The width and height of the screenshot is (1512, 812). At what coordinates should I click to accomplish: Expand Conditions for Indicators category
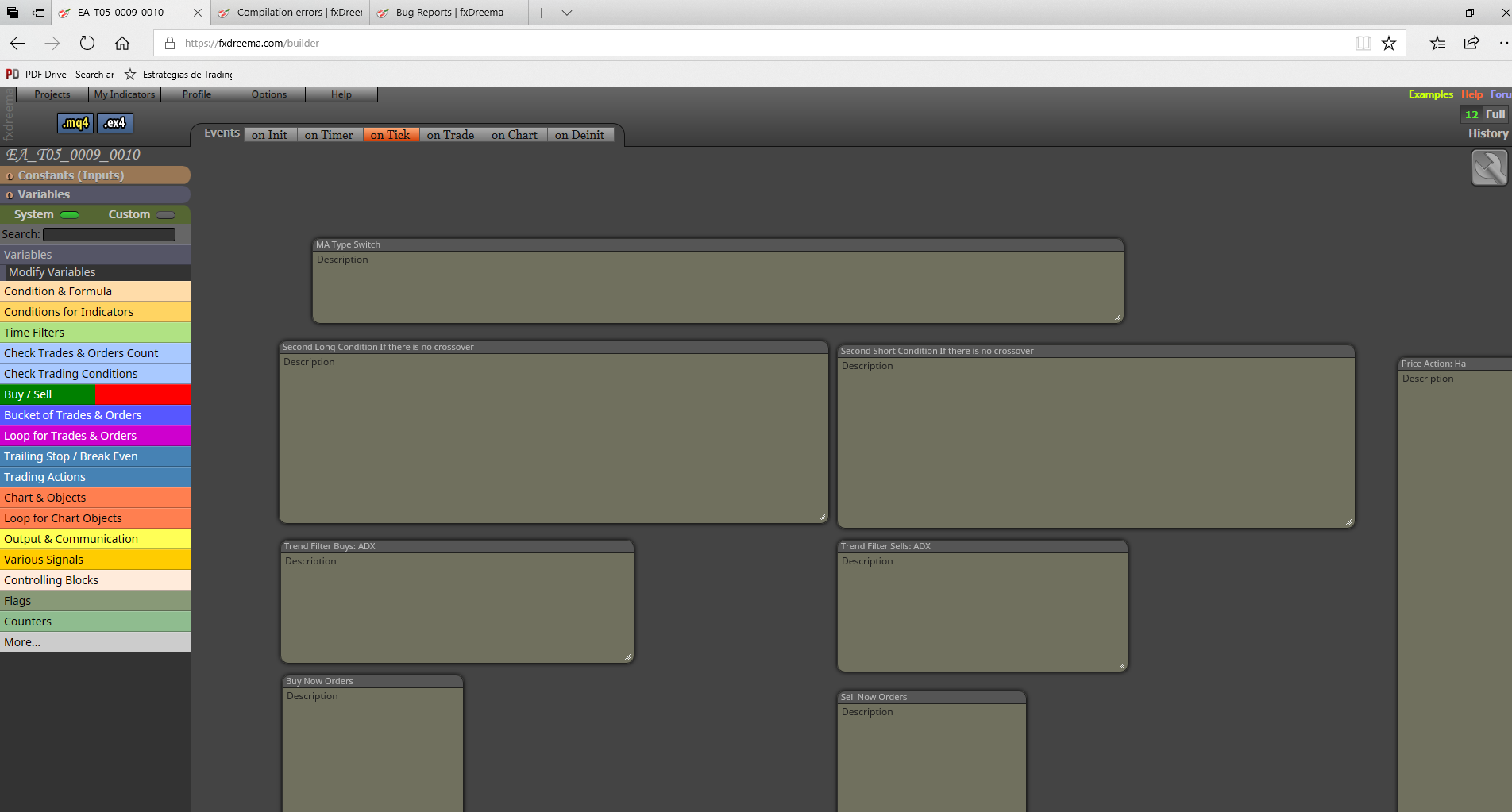95,312
